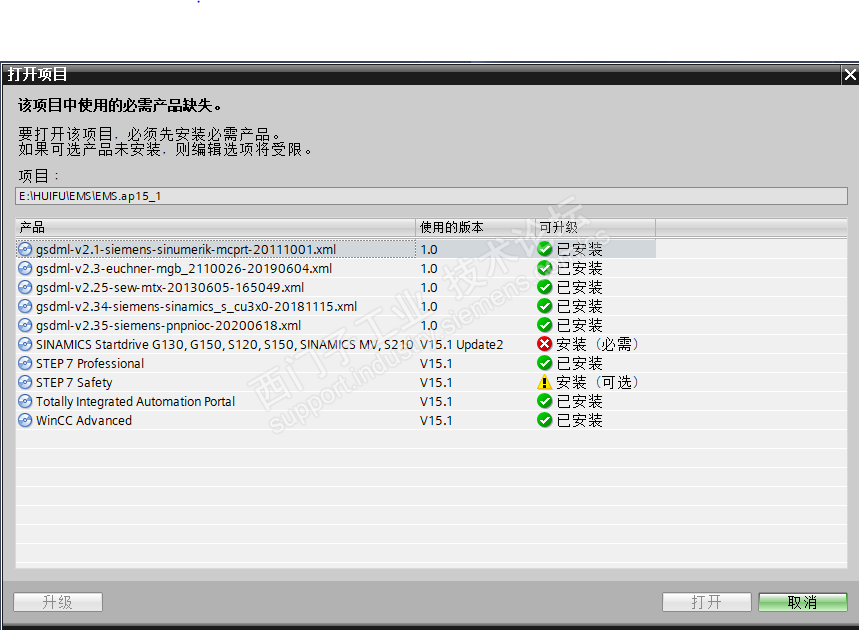This screenshot has width=859, height=630.
Task: Select the Totally Integrated Automation Portal row
Action: click(431, 401)
